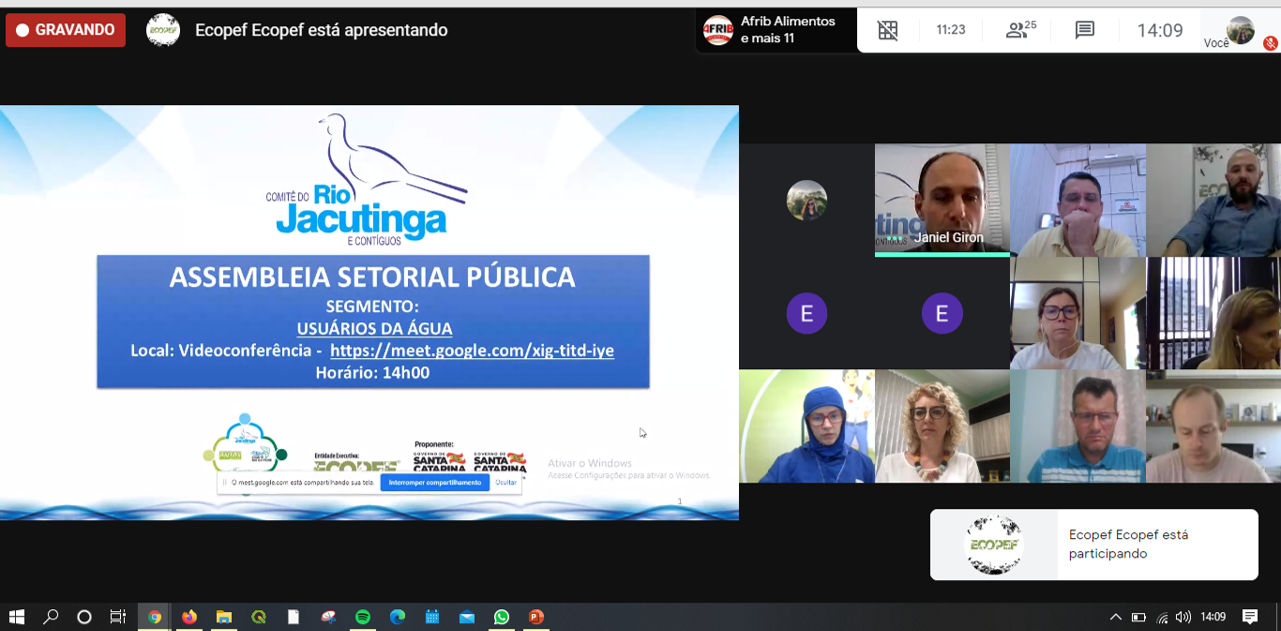Switch to Google Chrome in the taskbar
Viewport: 1281px width, 631px height.
pyautogui.click(x=154, y=617)
